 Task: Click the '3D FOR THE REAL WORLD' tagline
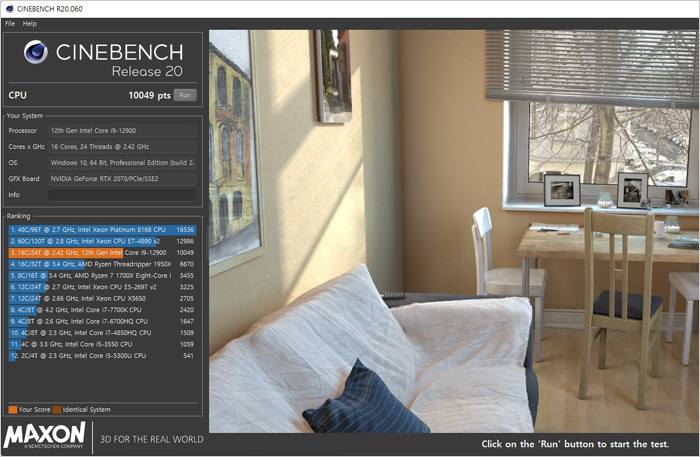tap(151, 439)
